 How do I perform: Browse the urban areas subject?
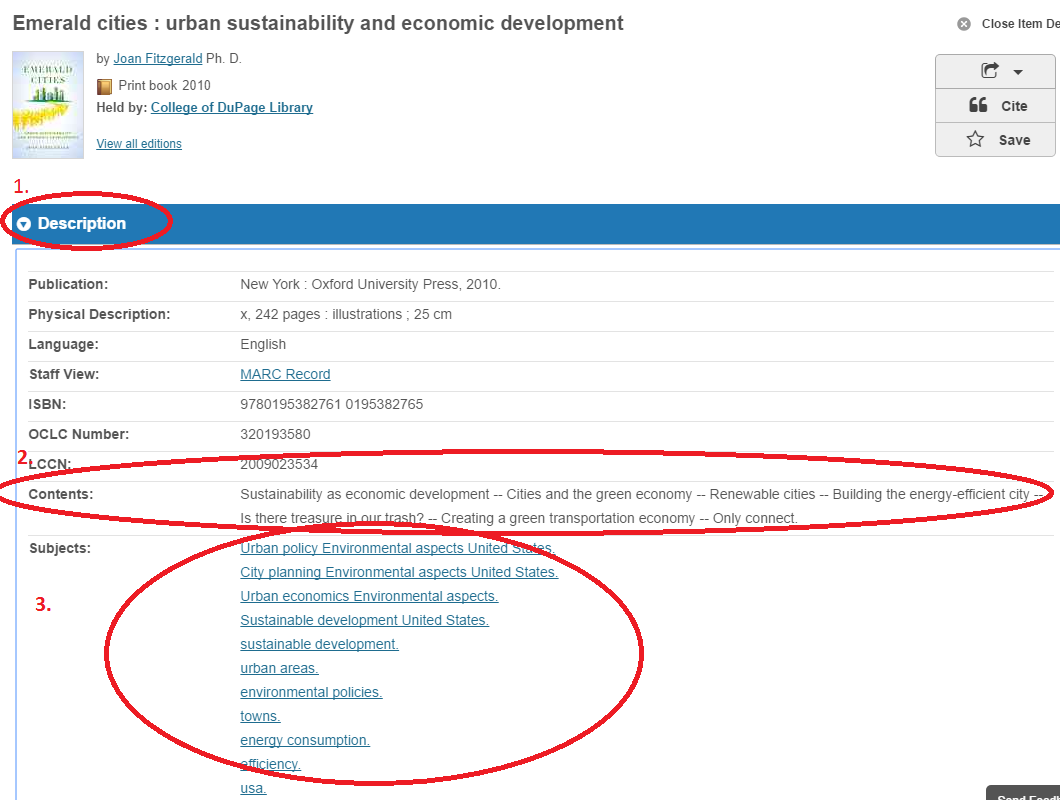(279, 668)
